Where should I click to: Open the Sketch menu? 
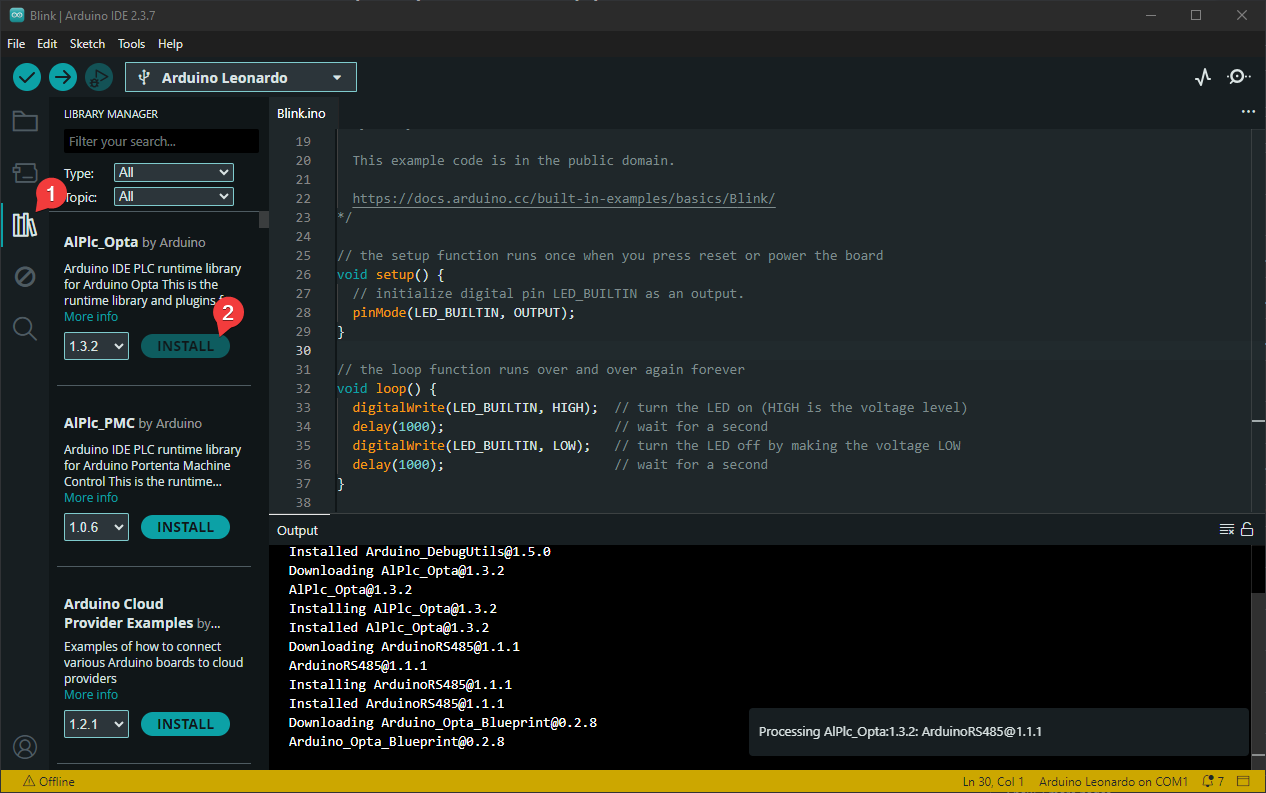87,44
